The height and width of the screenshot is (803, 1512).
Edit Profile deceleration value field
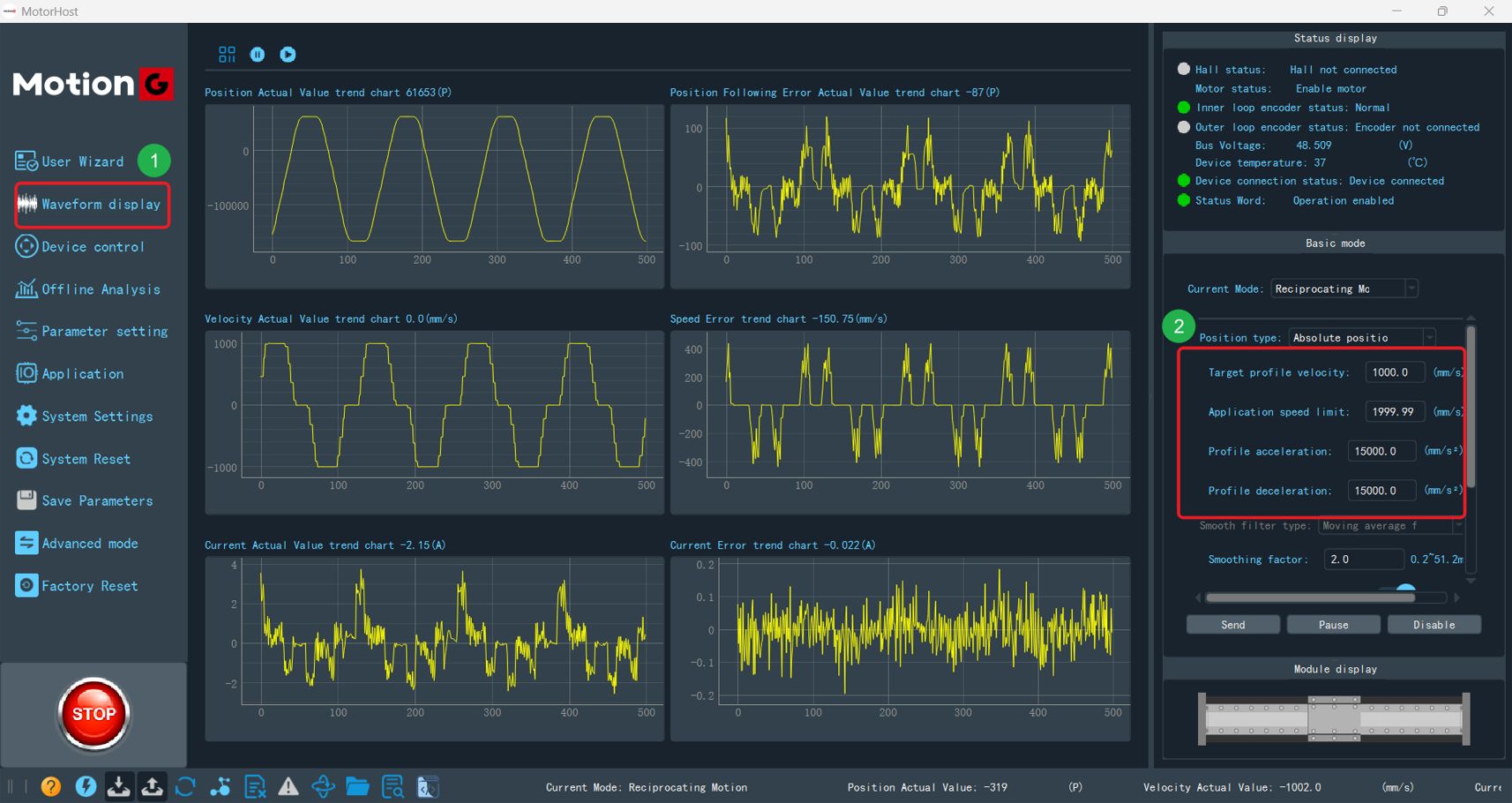(1381, 490)
